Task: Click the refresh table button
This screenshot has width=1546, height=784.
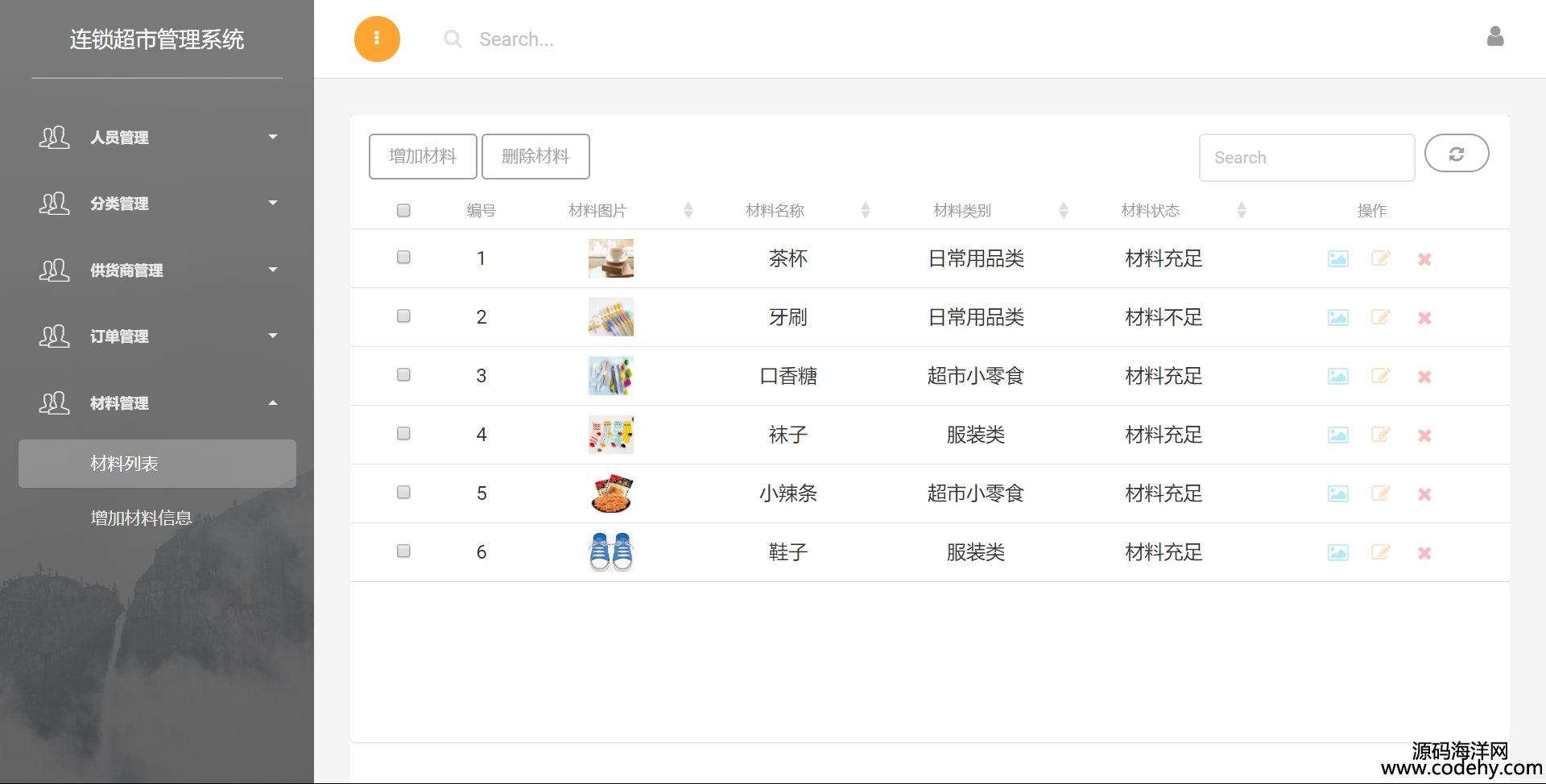Action: click(1456, 154)
